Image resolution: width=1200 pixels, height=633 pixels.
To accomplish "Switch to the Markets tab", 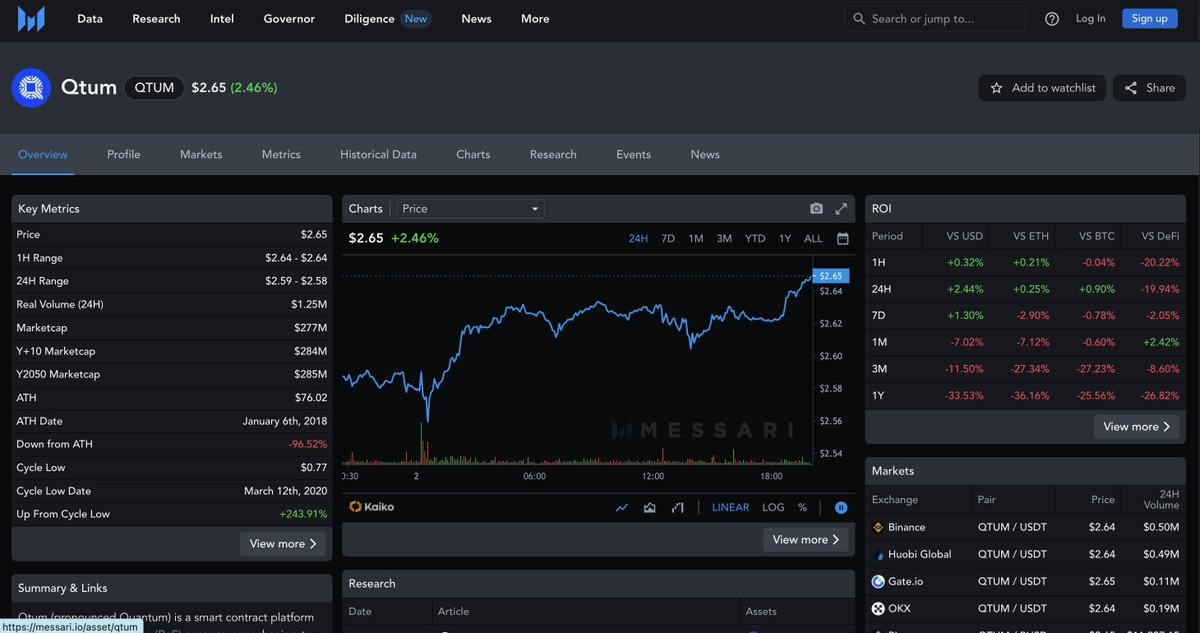I will [201, 154].
